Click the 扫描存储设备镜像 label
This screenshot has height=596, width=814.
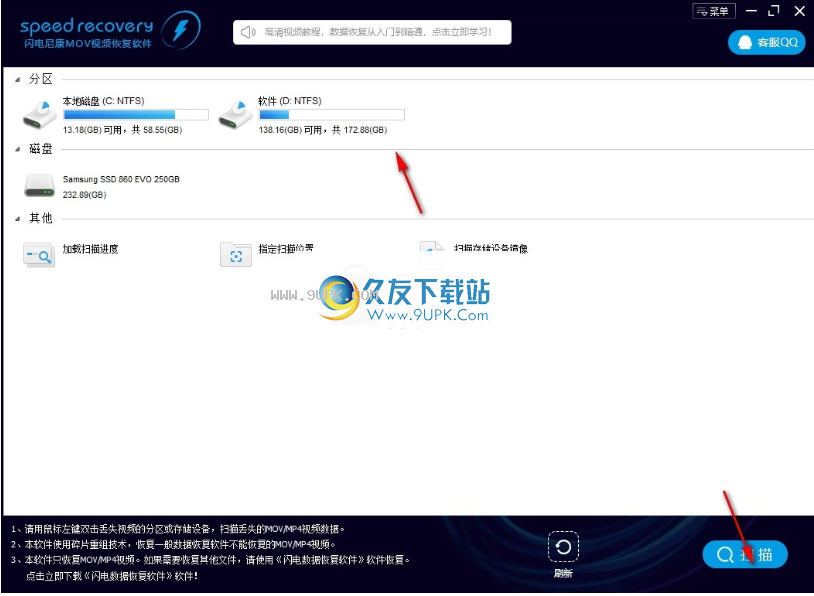pos(491,249)
